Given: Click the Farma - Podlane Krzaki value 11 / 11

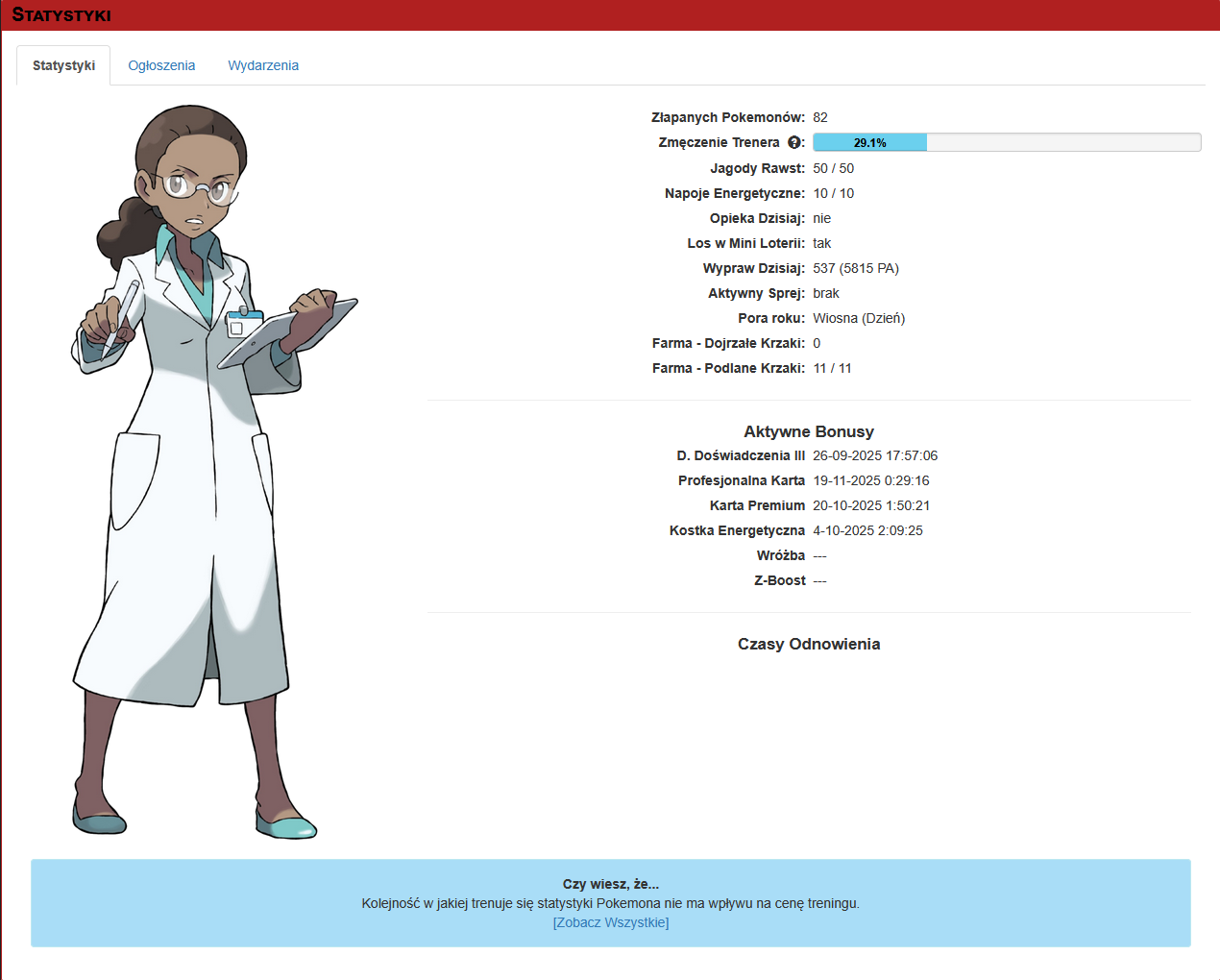Looking at the screenshot, I should tap(832, 368).
